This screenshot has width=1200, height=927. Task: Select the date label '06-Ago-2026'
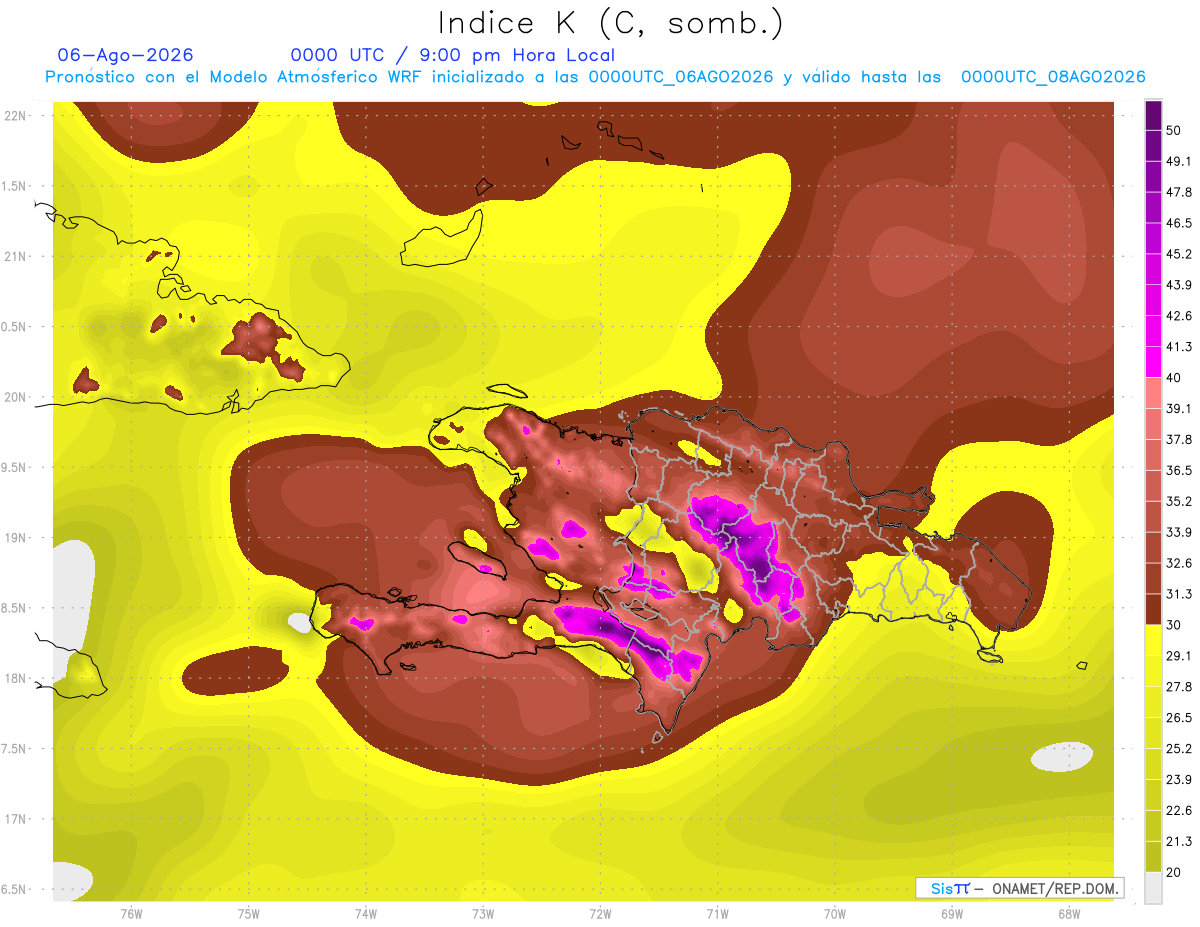point(126,55)
